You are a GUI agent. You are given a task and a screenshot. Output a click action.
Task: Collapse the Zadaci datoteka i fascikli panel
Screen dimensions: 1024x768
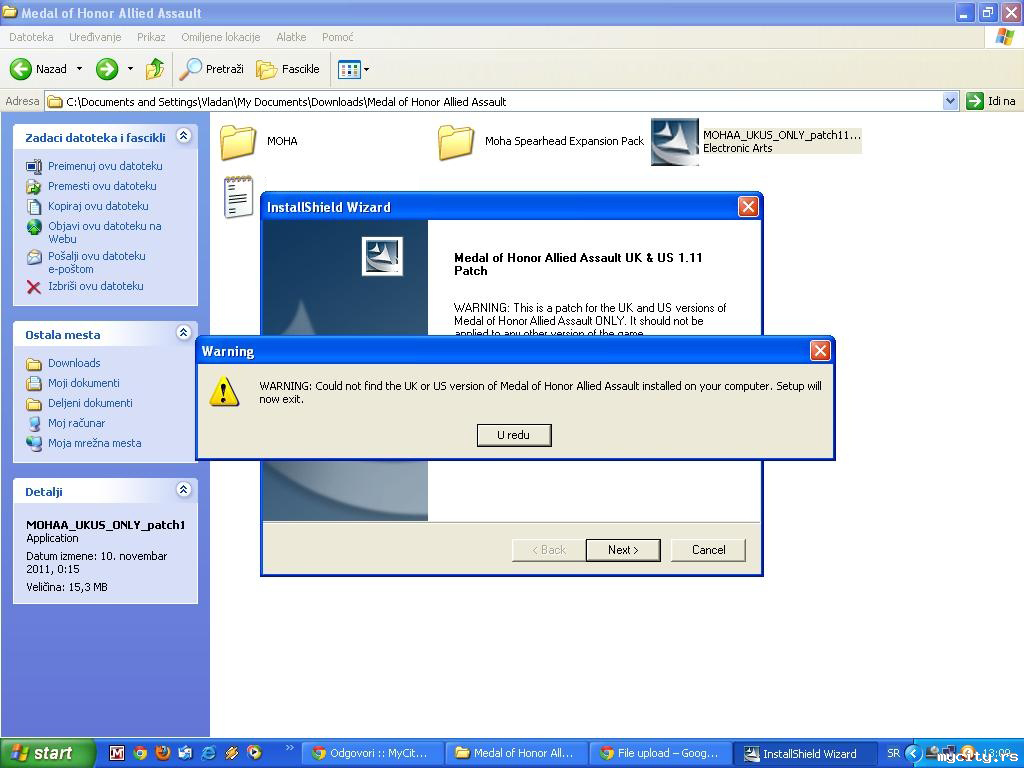click(x=184, y=136)
